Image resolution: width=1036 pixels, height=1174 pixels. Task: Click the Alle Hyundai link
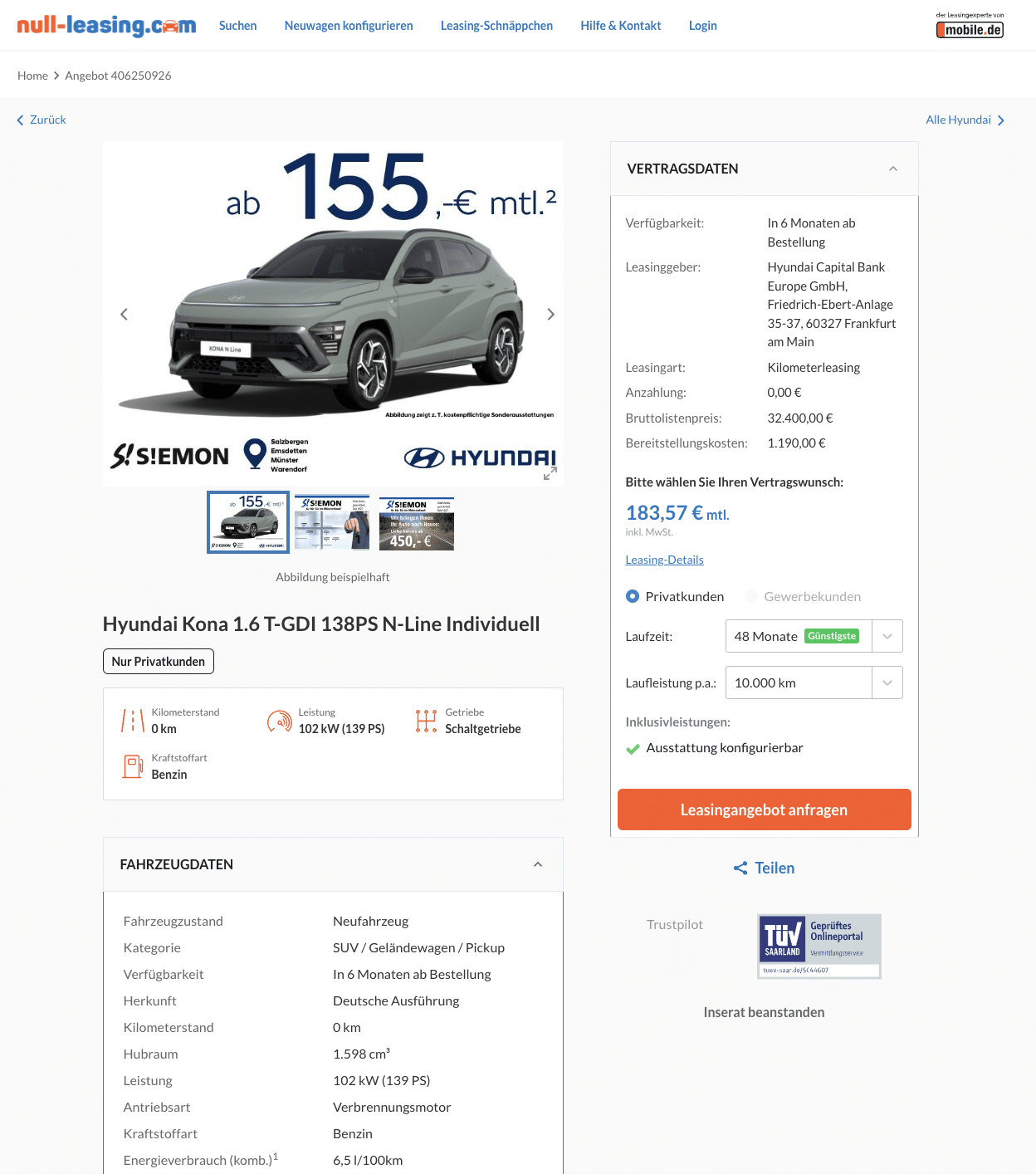[x=965, y=120]
